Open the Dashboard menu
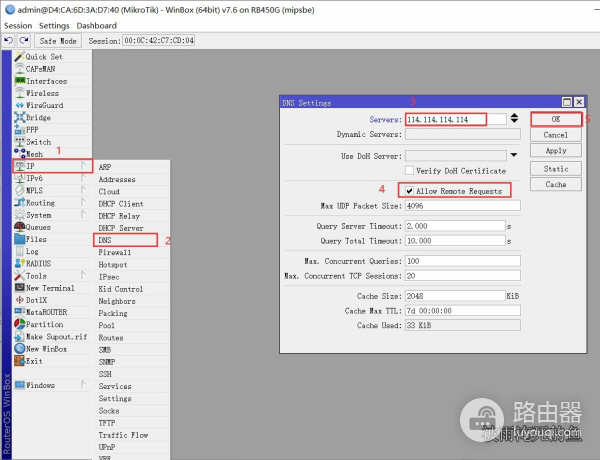600x460 pixels. pyautogui.click(x=96, y=26)
